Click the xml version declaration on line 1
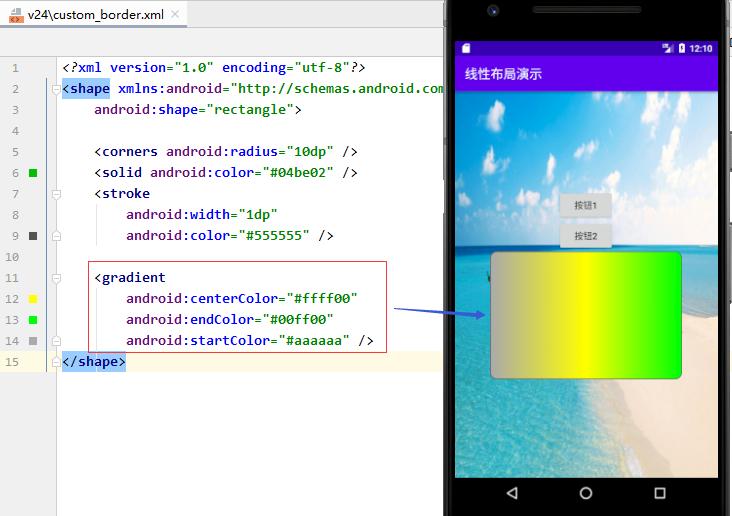 (214, 68)
